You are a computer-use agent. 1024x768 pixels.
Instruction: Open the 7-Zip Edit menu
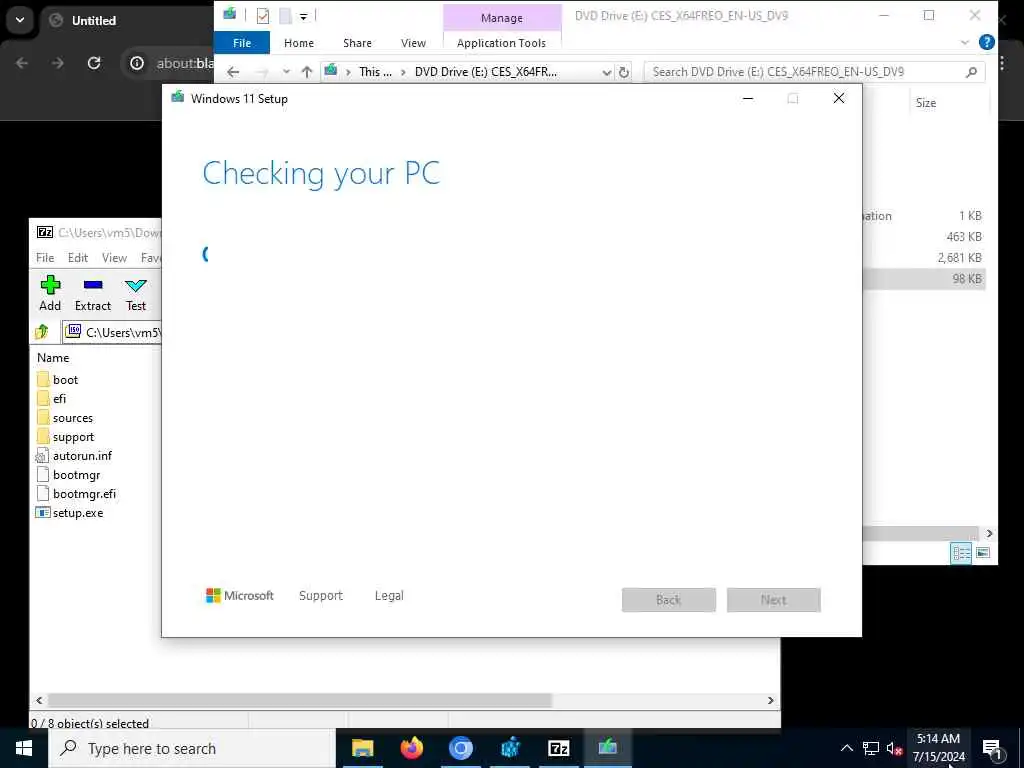(x=78, y=258)
